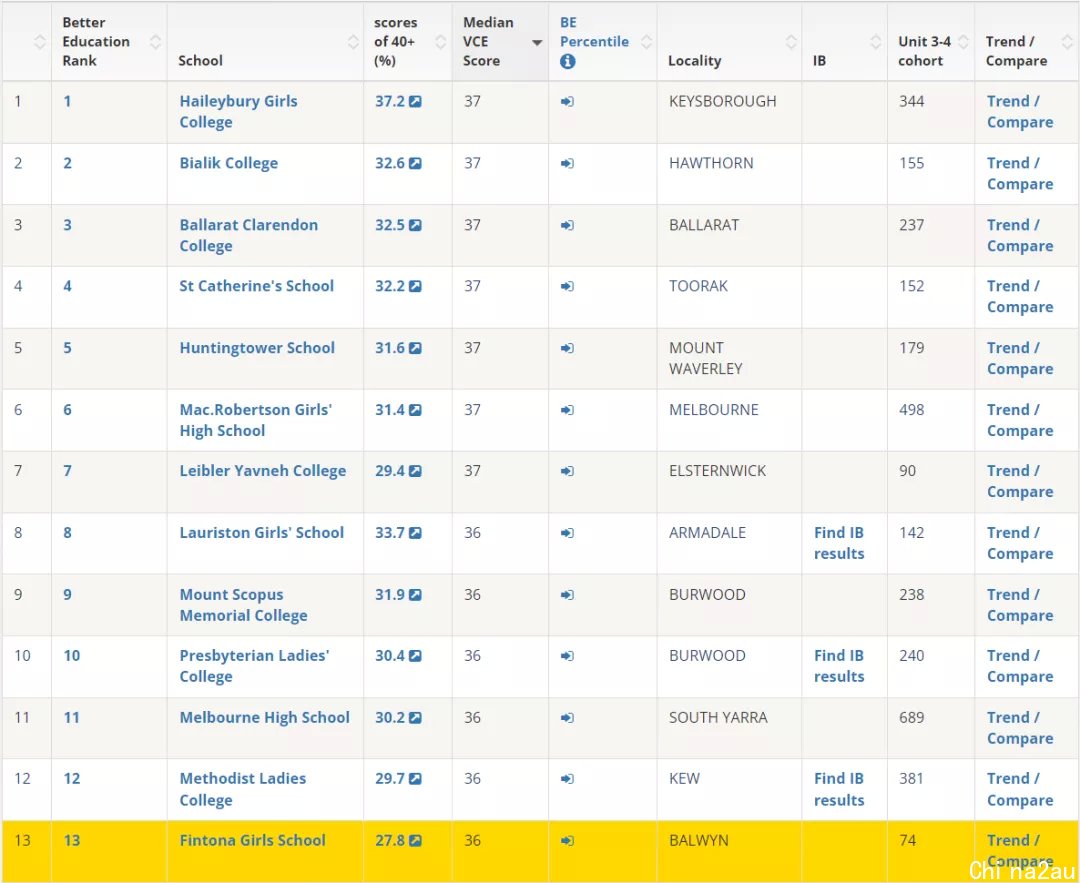Open the Haileybury Girls College link
Image resolution: width=1080 pixels, height=883 pixels.
pyautogui.click(x=238, y=112)
